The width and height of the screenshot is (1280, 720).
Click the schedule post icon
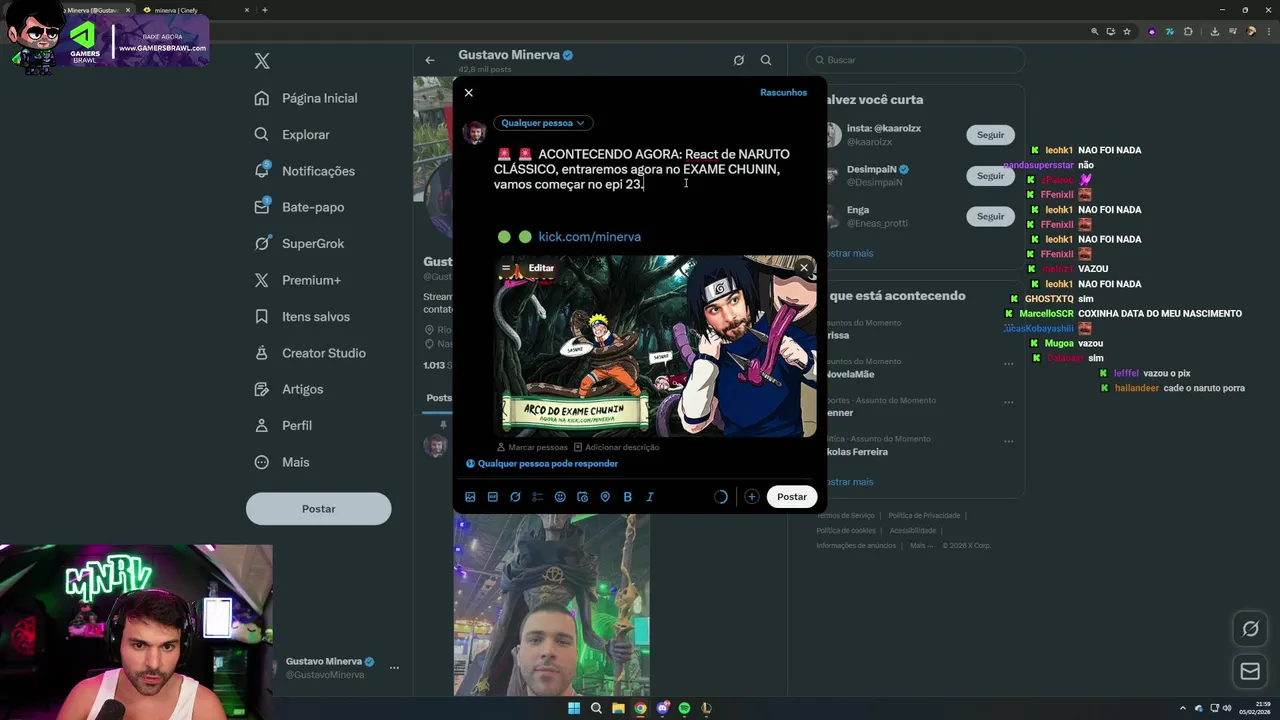tap(582, 497)
